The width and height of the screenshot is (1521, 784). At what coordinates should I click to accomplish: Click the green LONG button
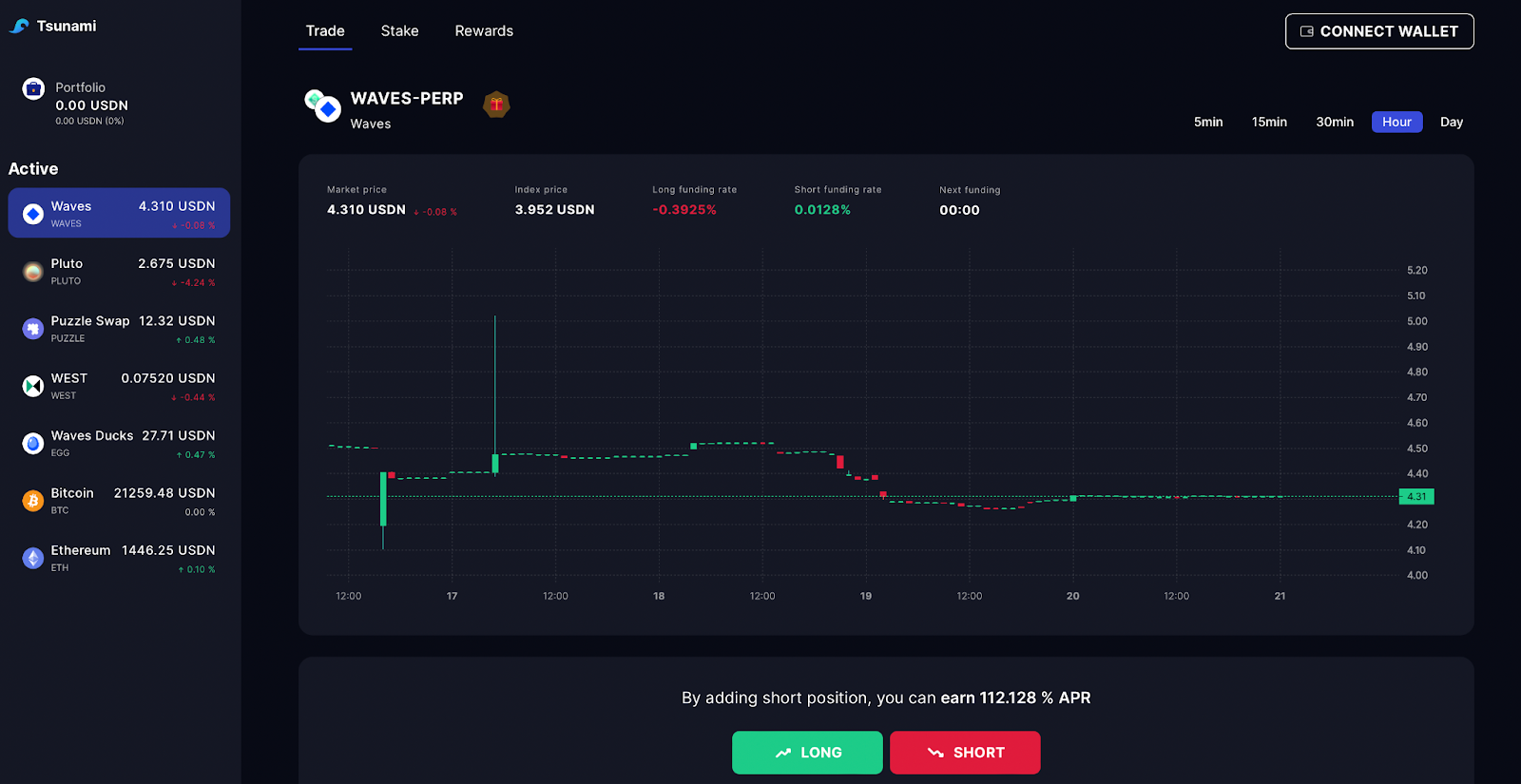click(807, 753)
